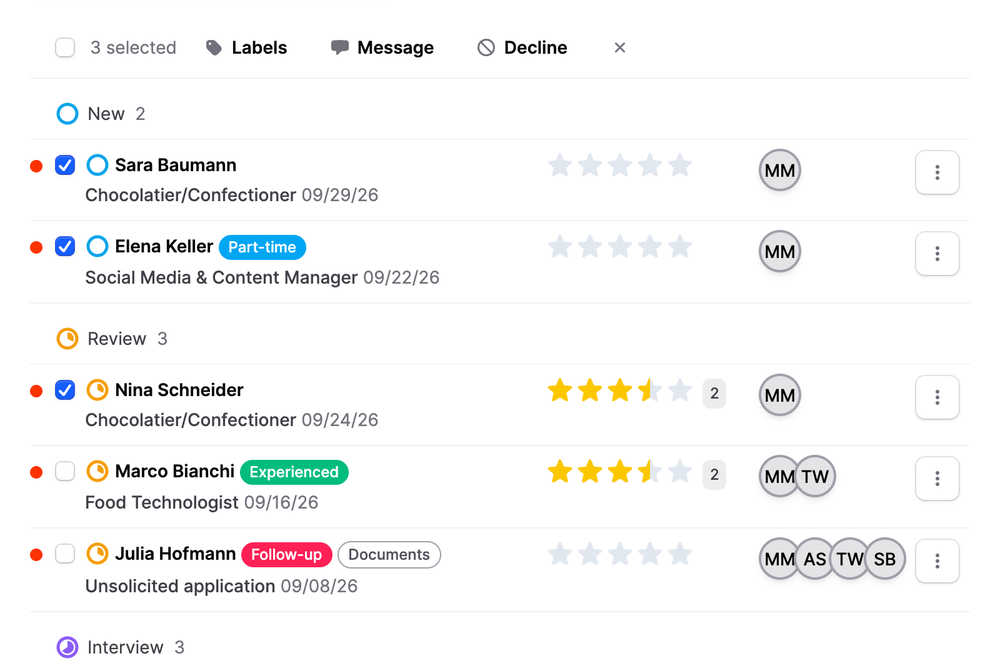
Task: Rate Sara Baumann with five stars
Action: 680,165
